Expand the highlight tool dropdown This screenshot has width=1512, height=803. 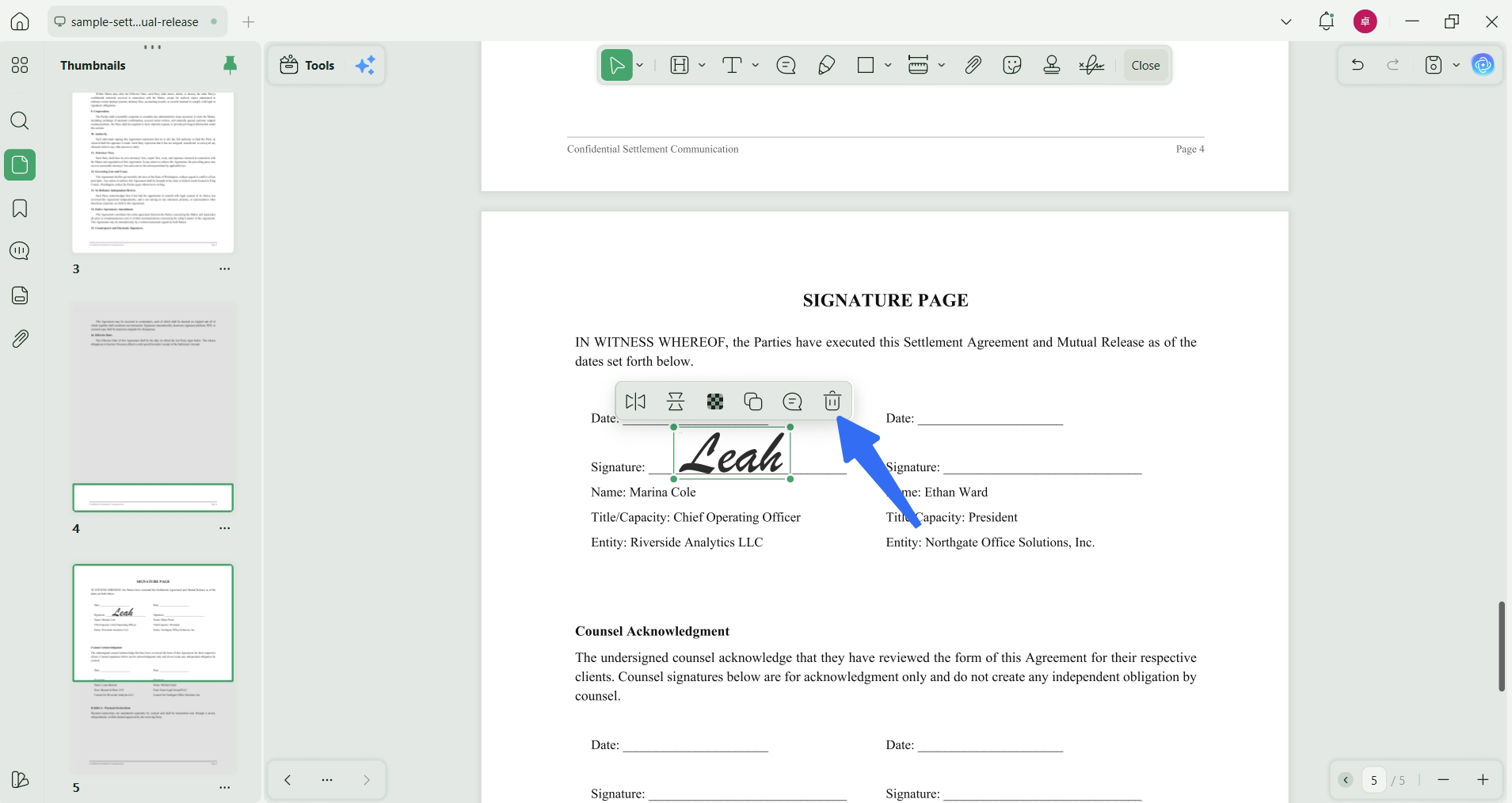pos(702,65)
